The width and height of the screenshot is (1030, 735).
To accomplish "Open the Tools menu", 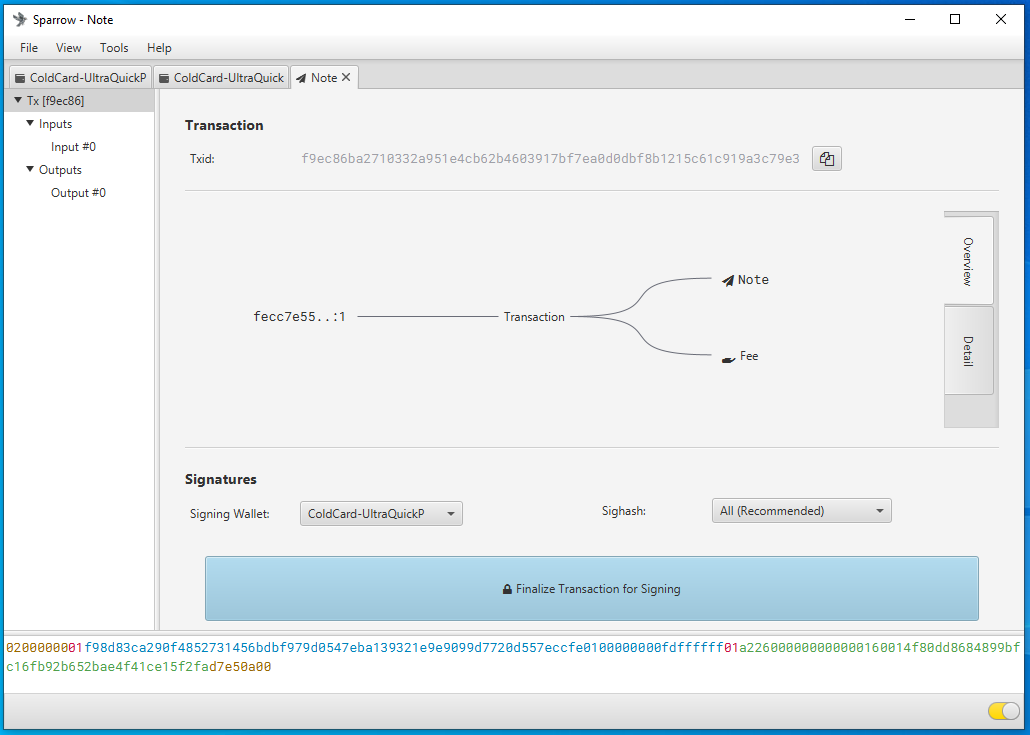I will [114, 47].
